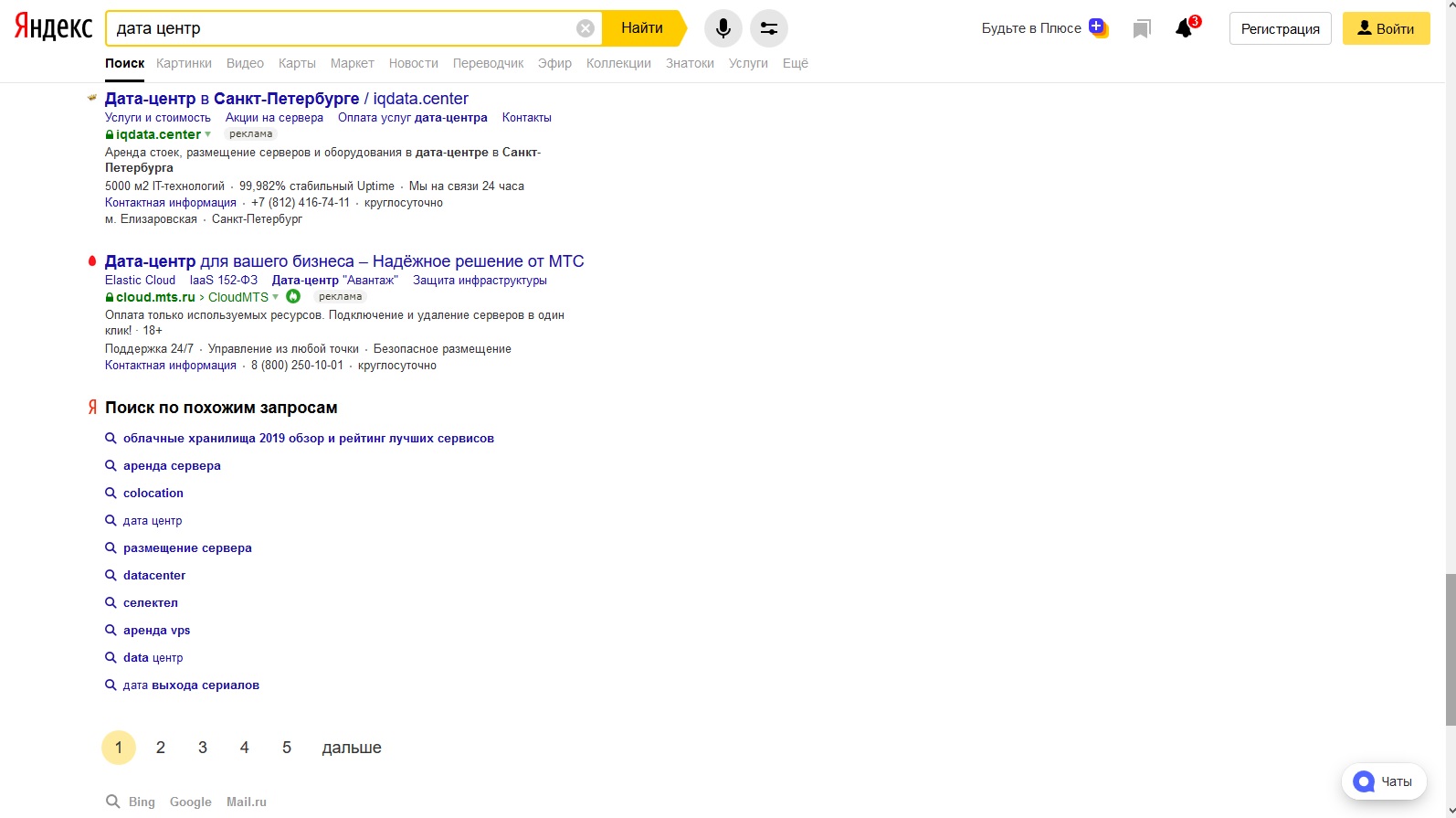Screen dimensions: 1456x818
Task: Click 'дальше' next page link
Action: pyautogui.click(x=352, y=748)
